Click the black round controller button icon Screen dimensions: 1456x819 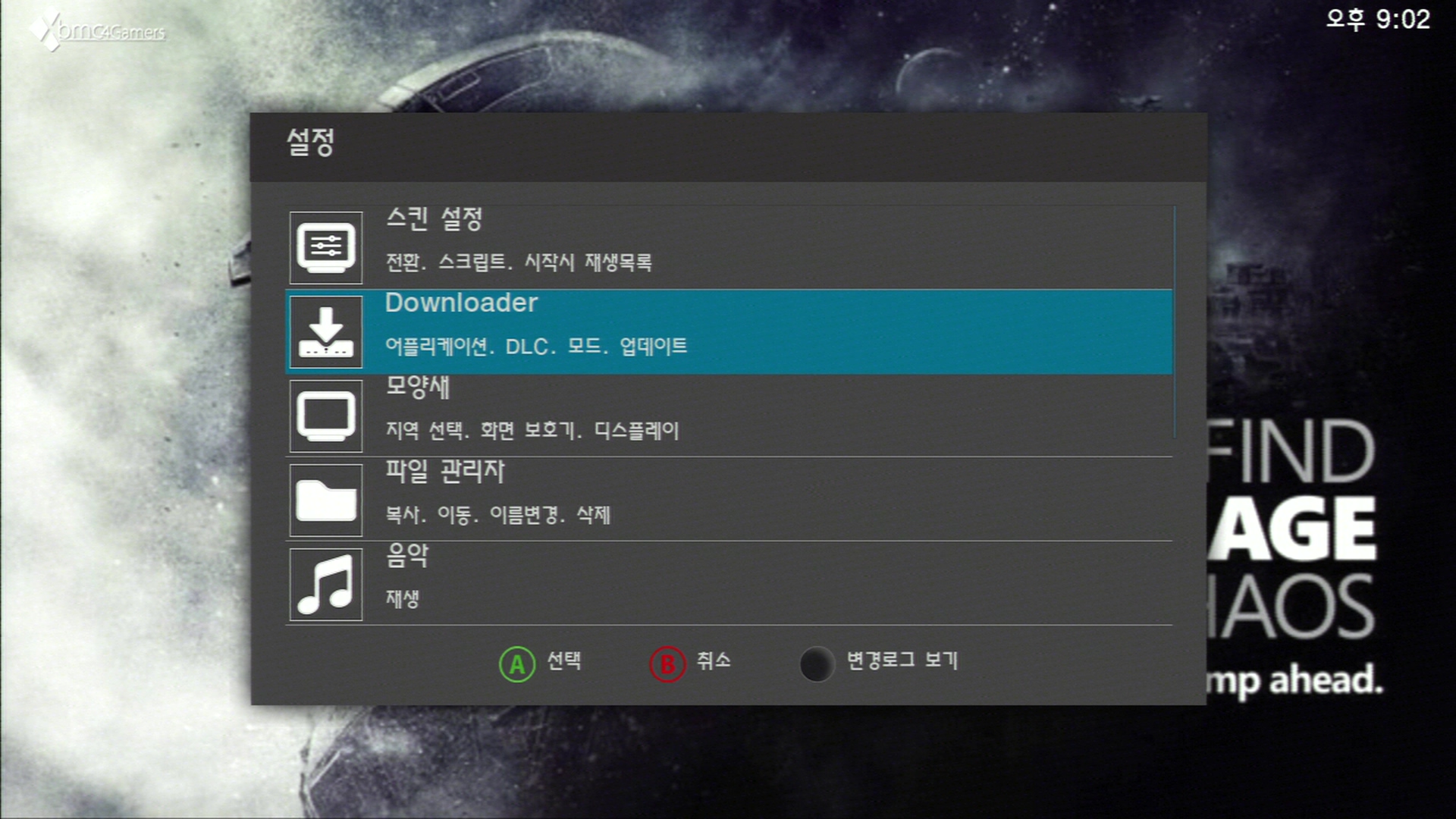click(x=817, y=664)
